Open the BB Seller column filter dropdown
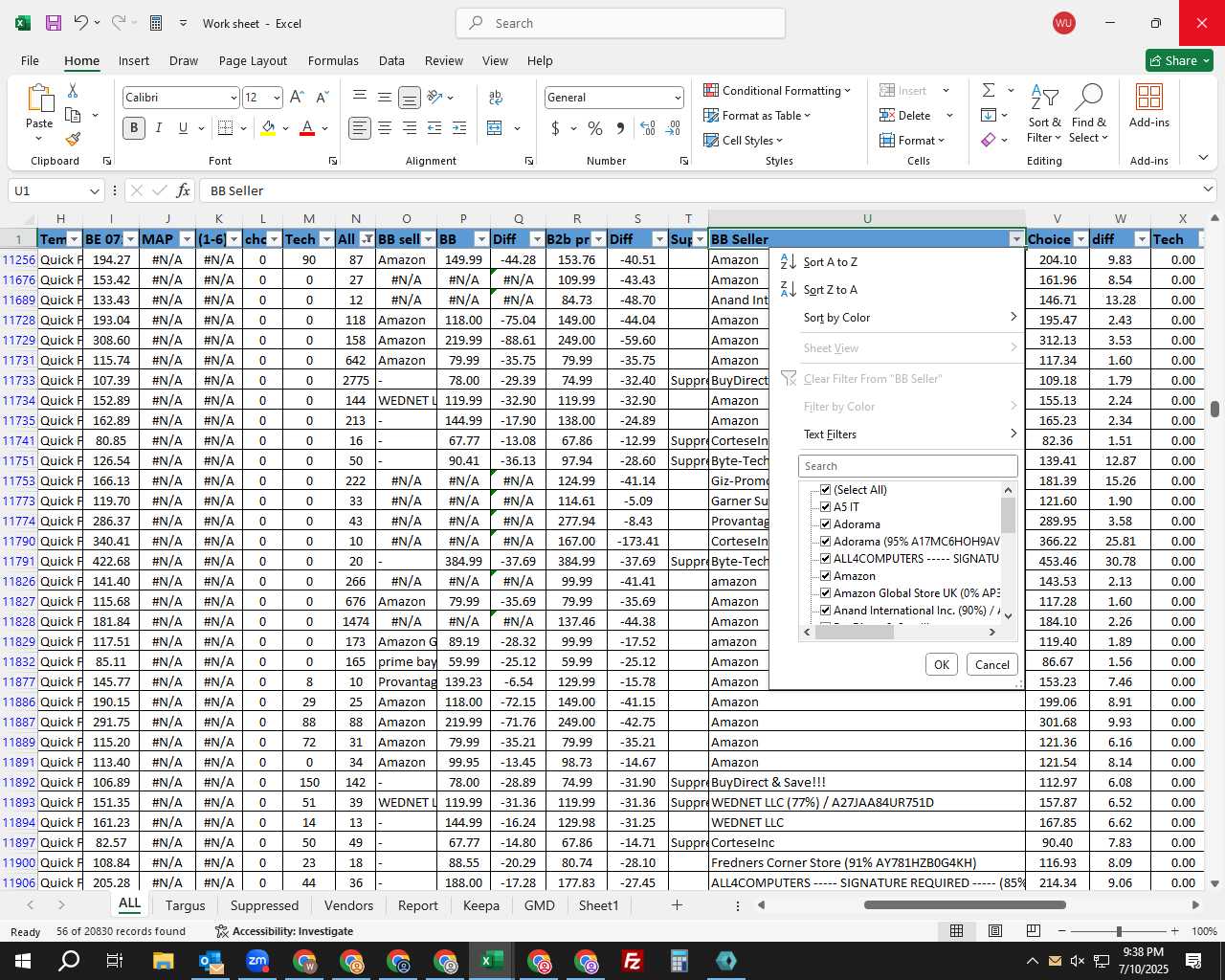 pos(1015,239)
